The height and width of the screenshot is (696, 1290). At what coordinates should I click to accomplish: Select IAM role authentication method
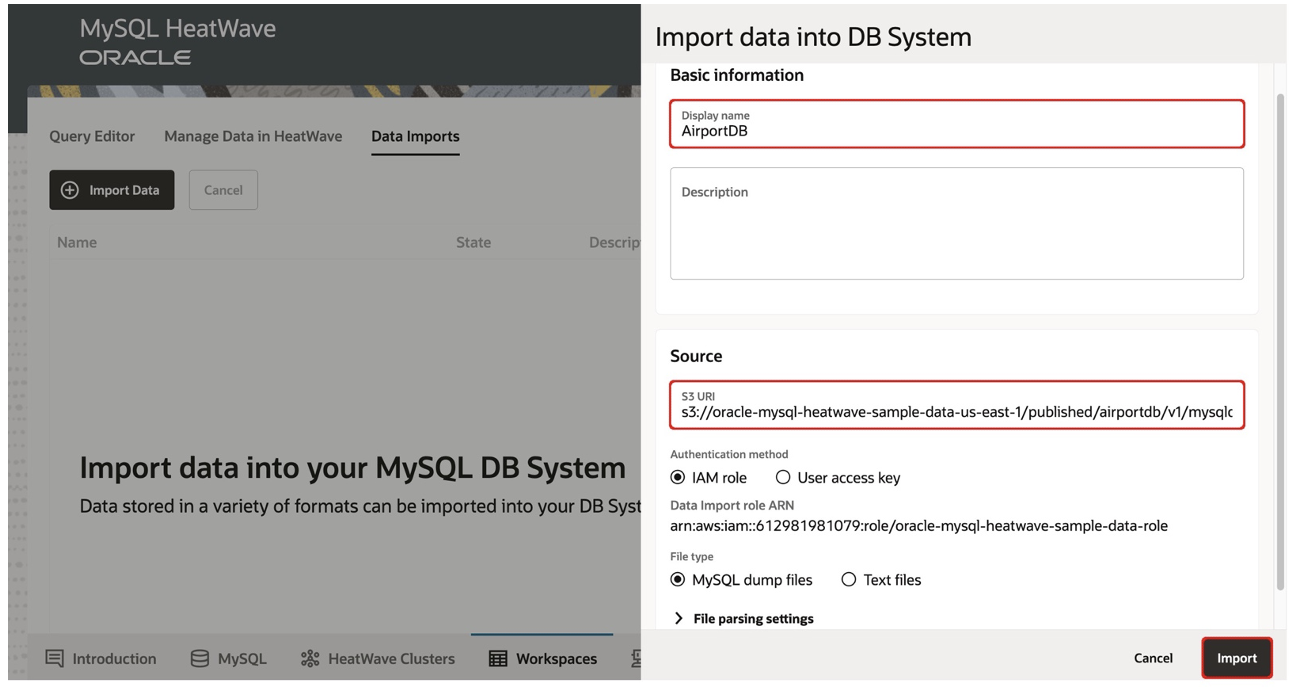point(678,478)
